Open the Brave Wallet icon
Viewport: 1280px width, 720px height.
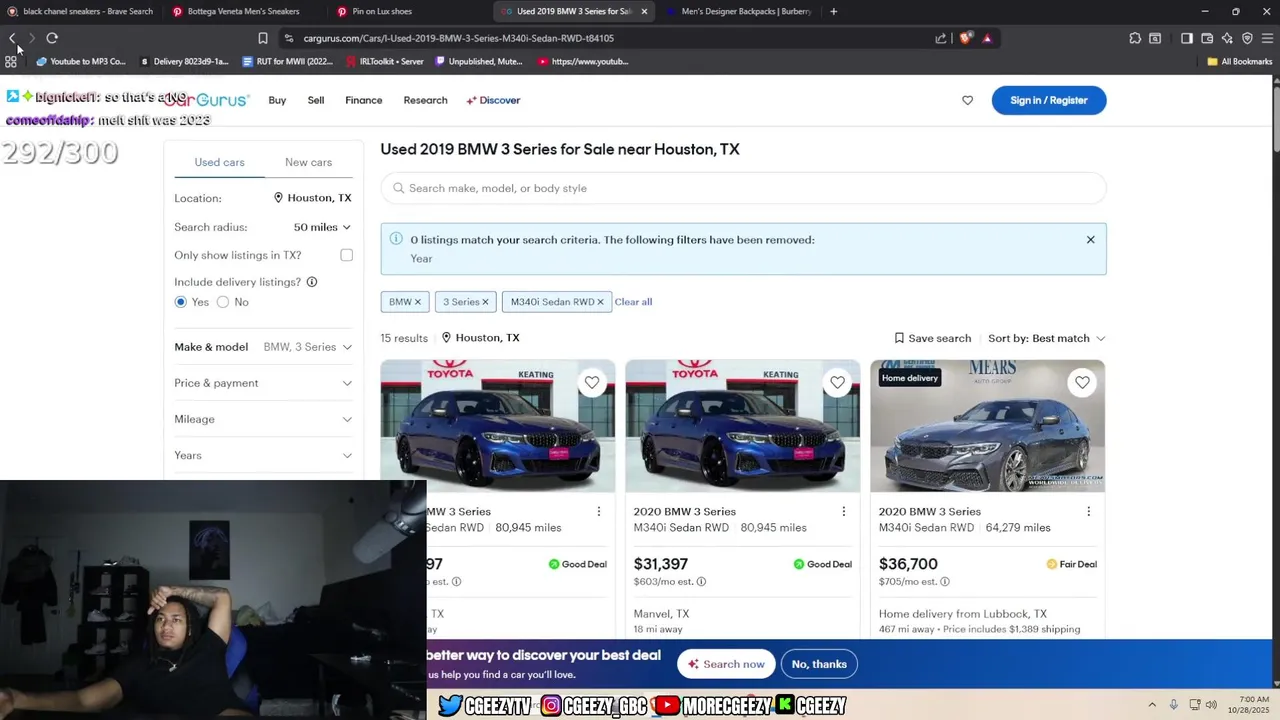point(1207,38)
